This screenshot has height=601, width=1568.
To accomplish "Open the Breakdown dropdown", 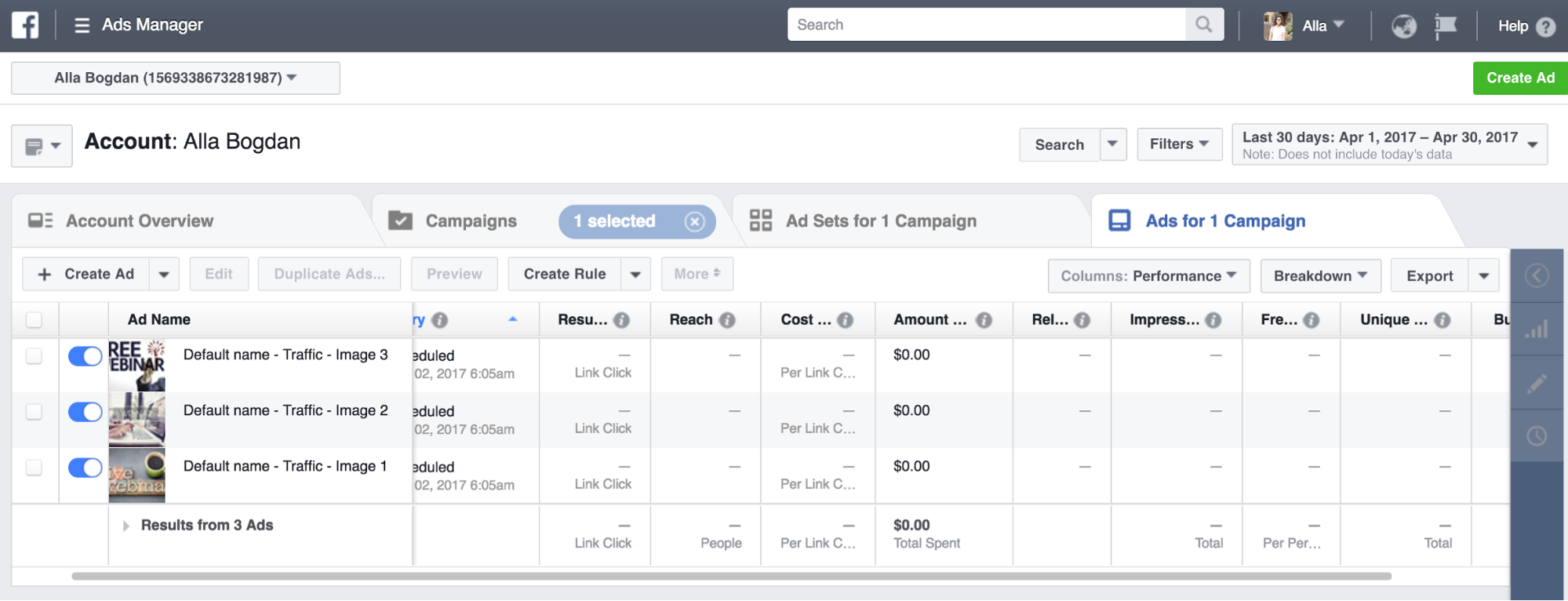I will 1320,276.
